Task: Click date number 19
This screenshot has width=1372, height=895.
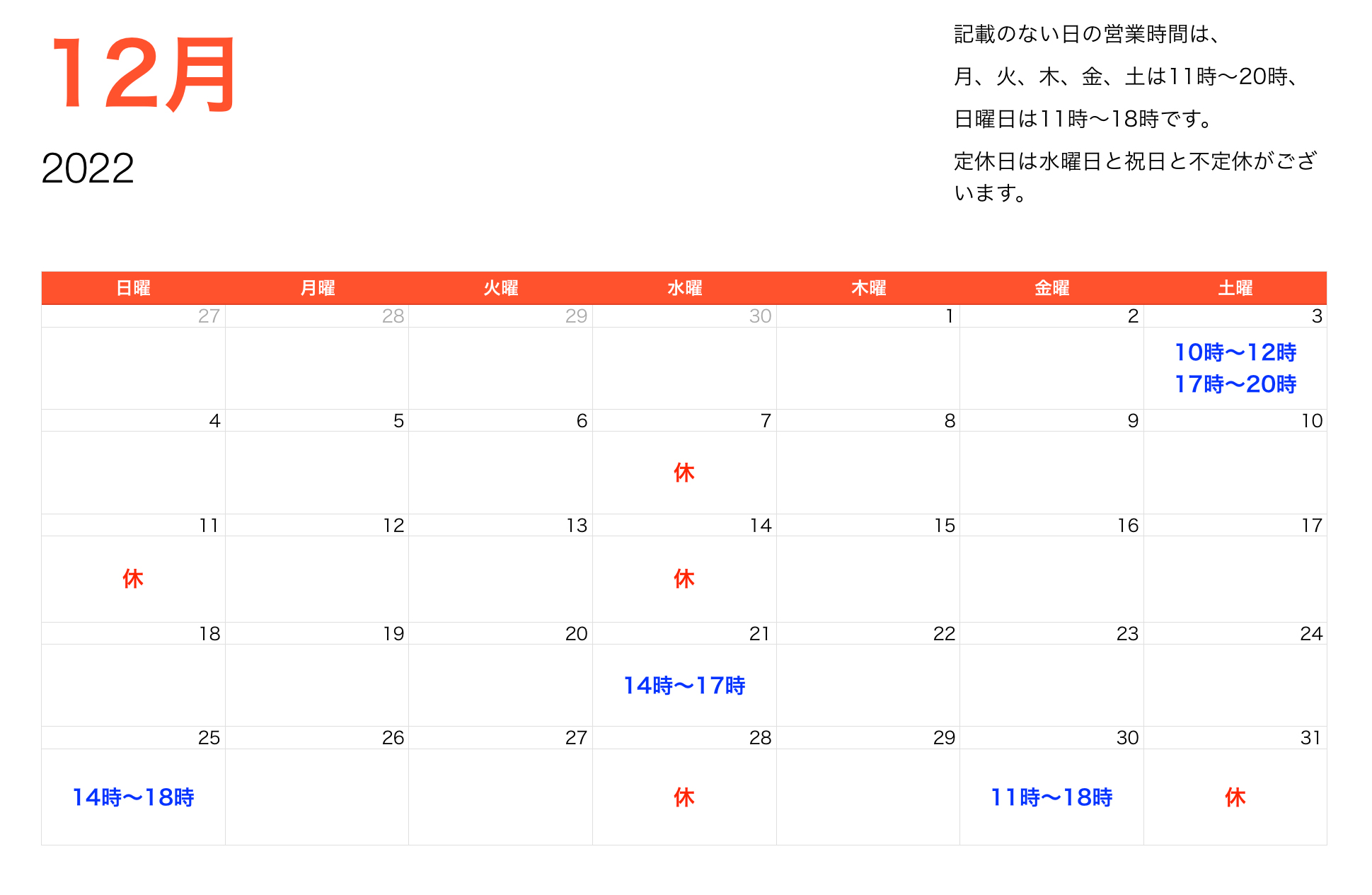Action: [x=393, y=634]
